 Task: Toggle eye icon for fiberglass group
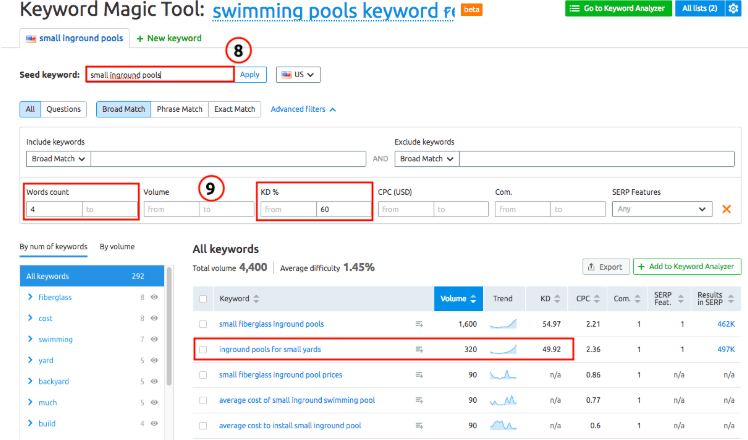click(154, 297)
